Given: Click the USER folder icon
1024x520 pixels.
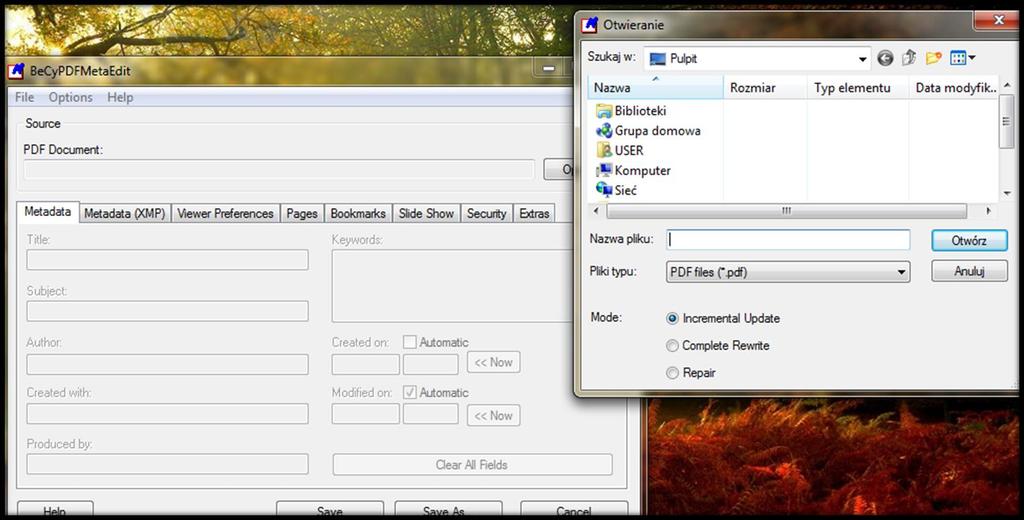Looking at the screenshot, I should (604, 150).
